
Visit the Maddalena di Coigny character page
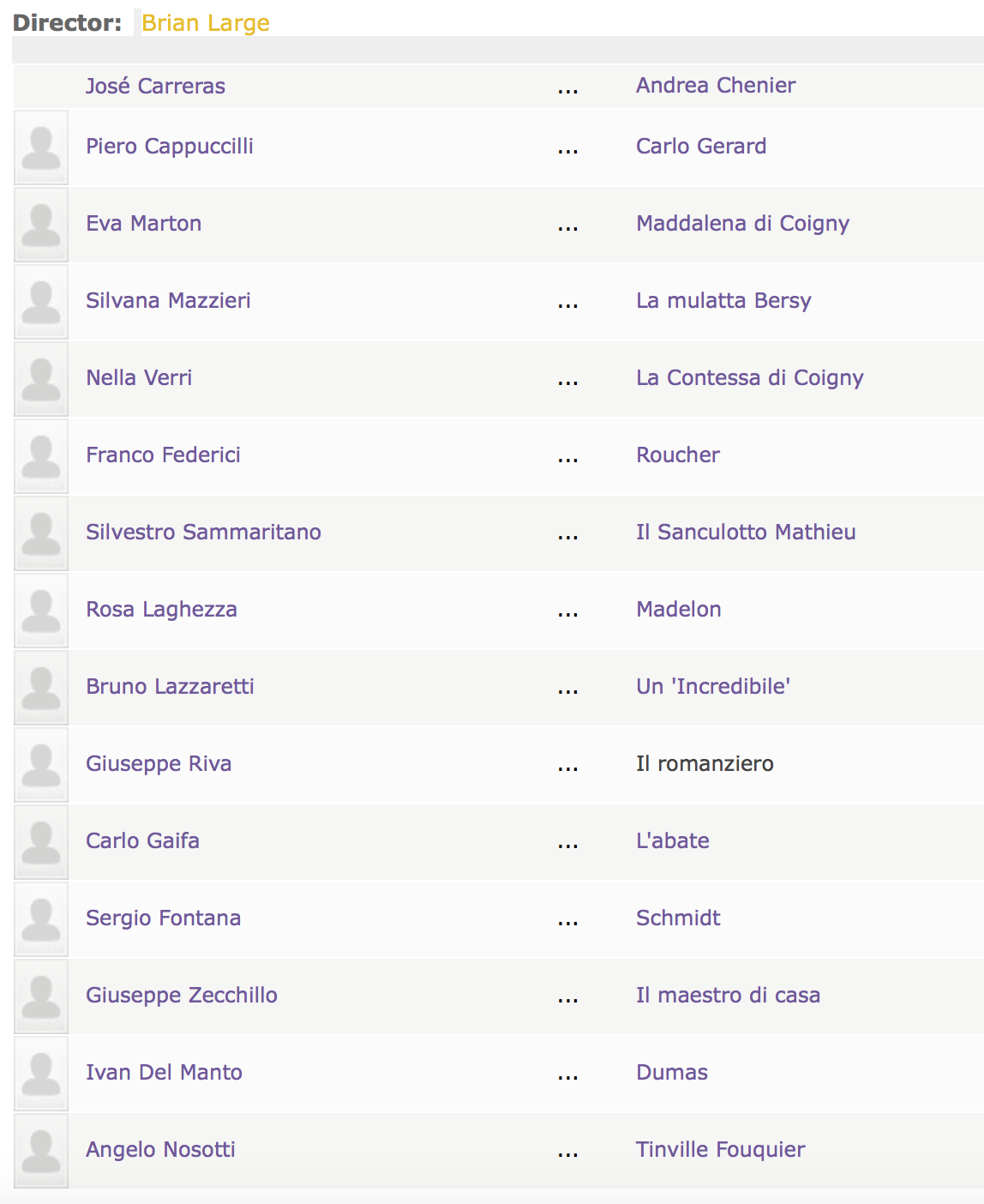tap(742, 224)
